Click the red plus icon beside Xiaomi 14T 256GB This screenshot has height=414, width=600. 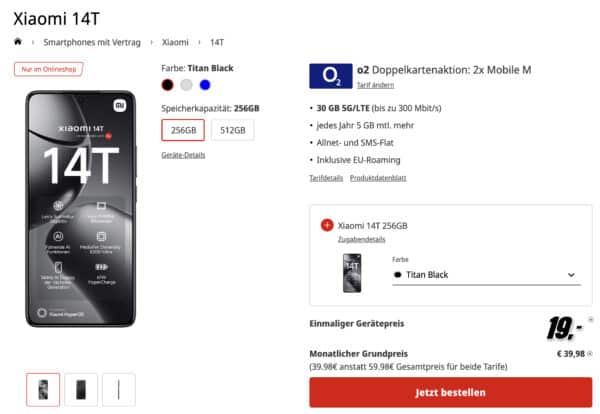tap(327, 225)
